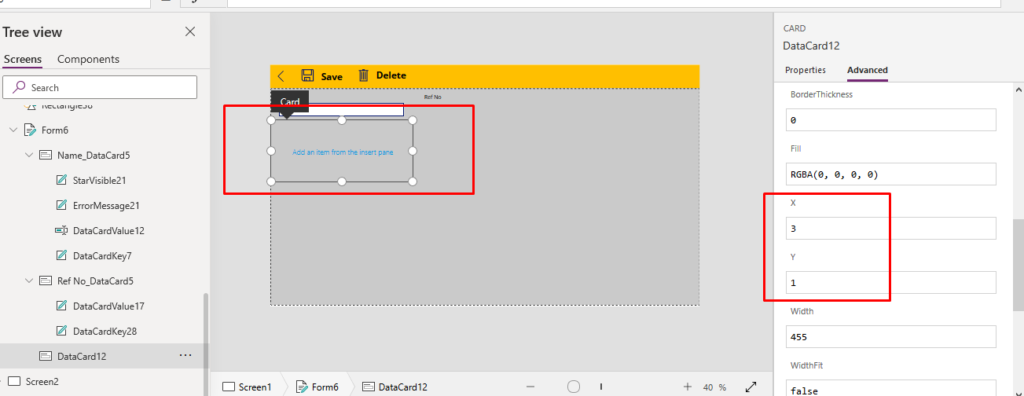Switch to the Screens tab
This screenshot has width=1024, height=396.
[x=22, y=59]
